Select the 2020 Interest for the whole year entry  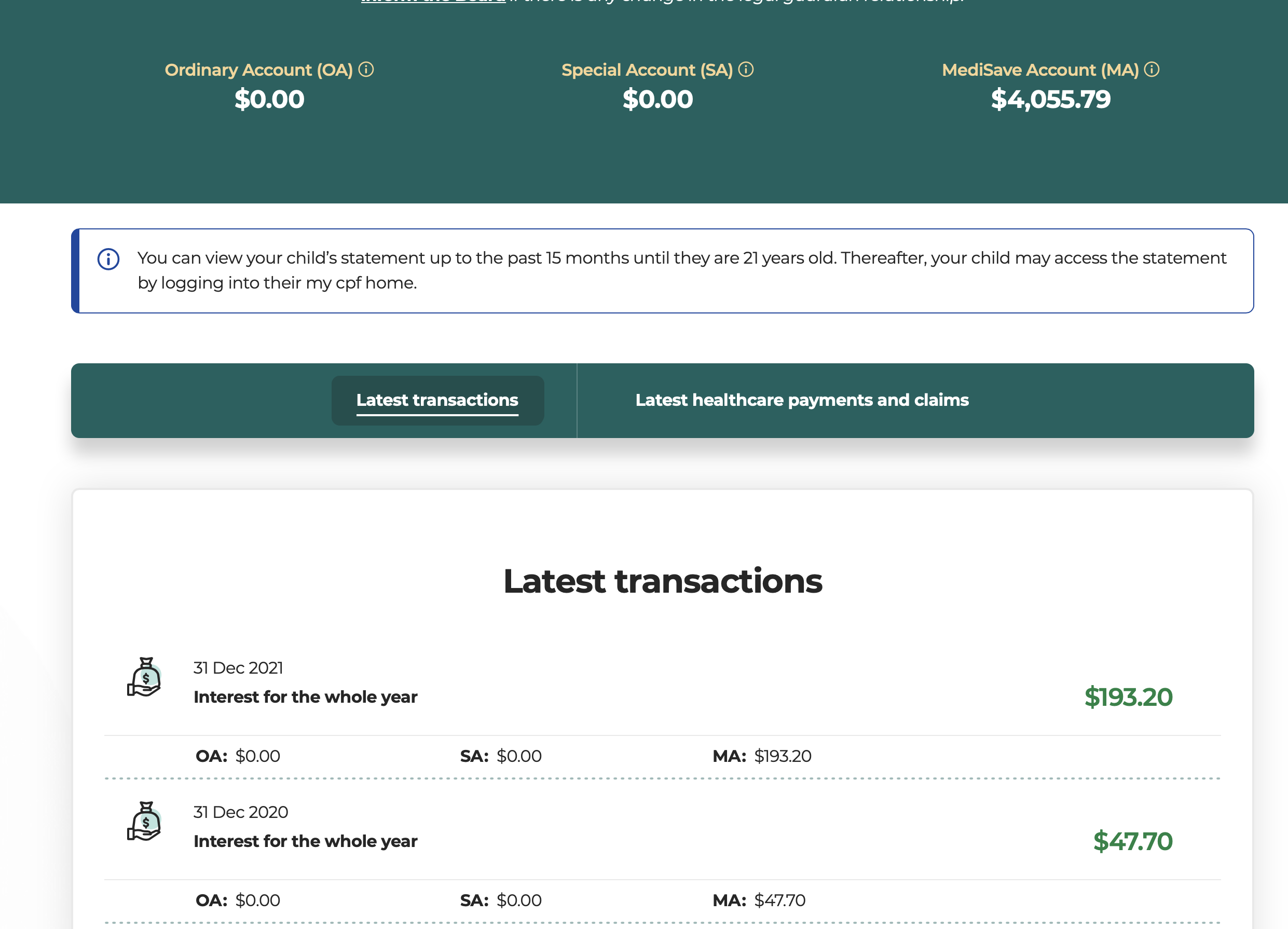pos(305,841)
